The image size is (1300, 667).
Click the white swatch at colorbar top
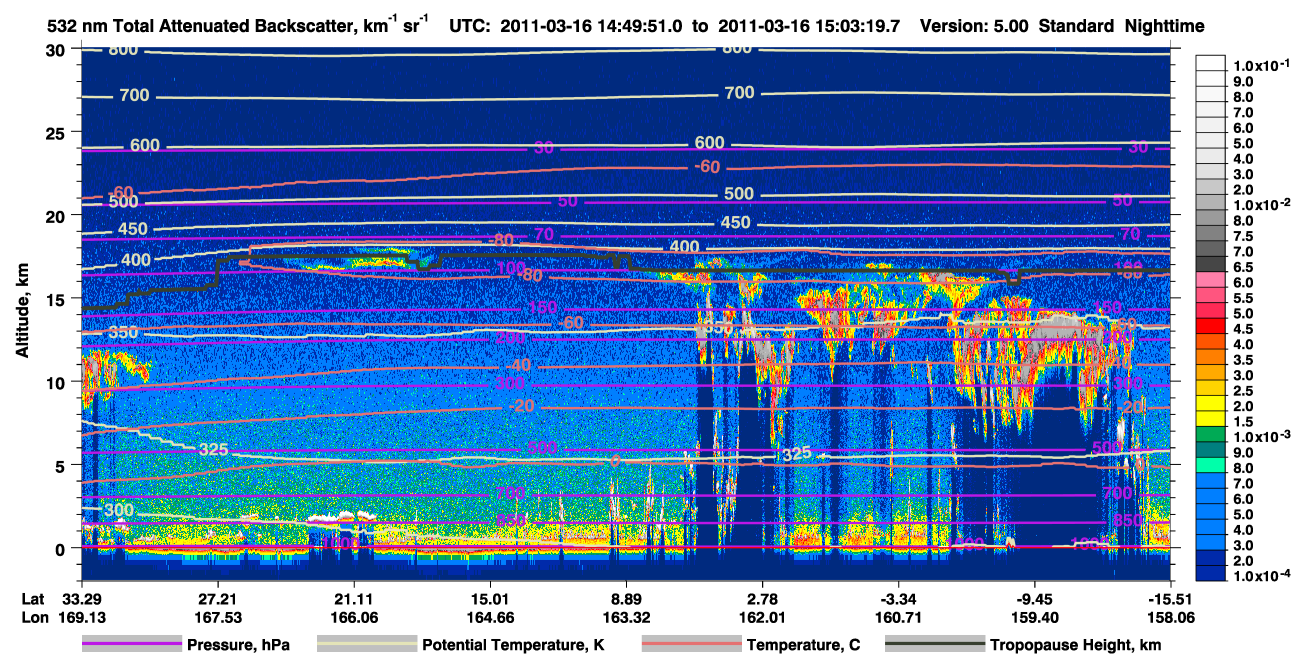[1211, 63]
